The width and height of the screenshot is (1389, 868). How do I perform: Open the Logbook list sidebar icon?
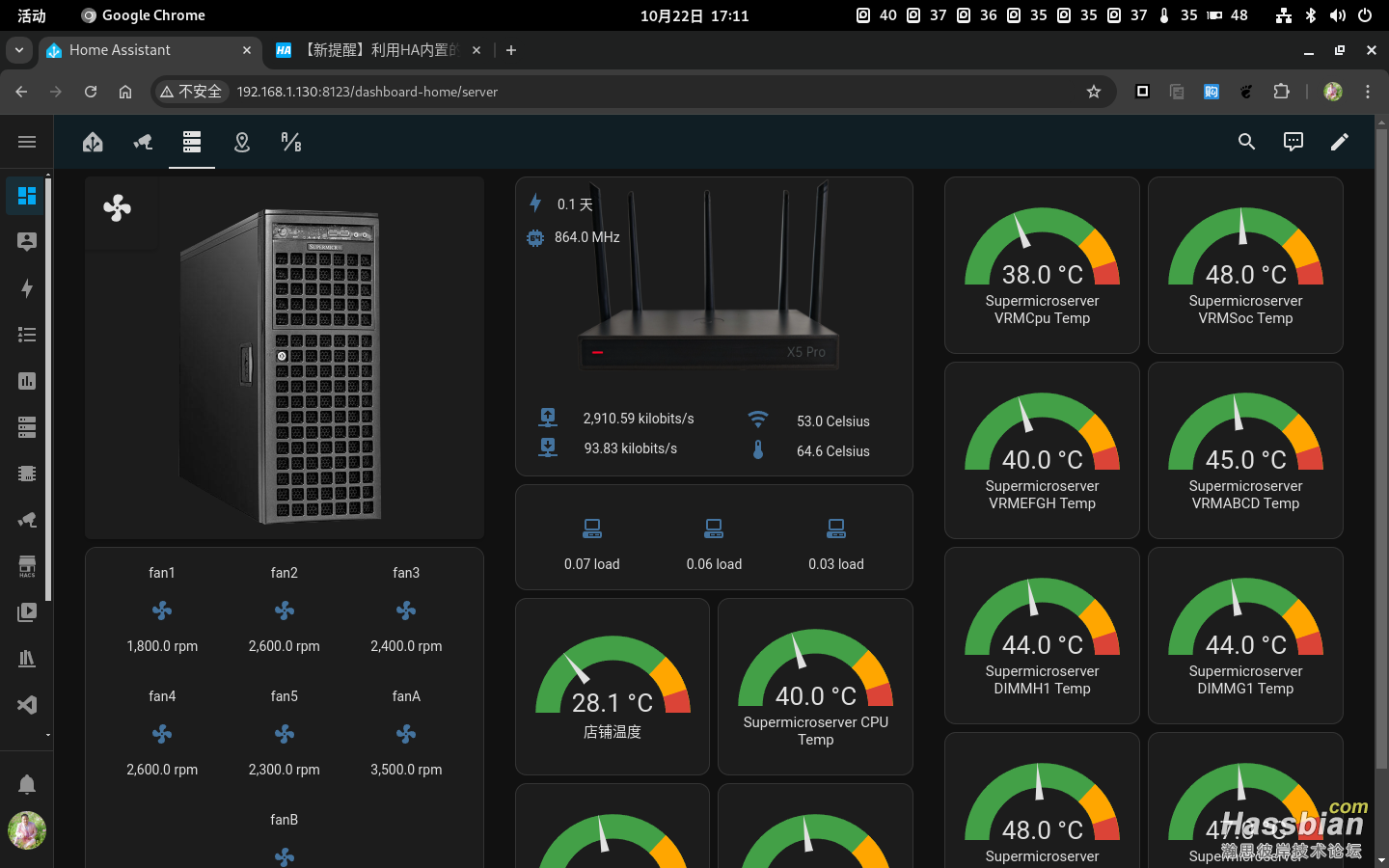(x=27, y=335)
